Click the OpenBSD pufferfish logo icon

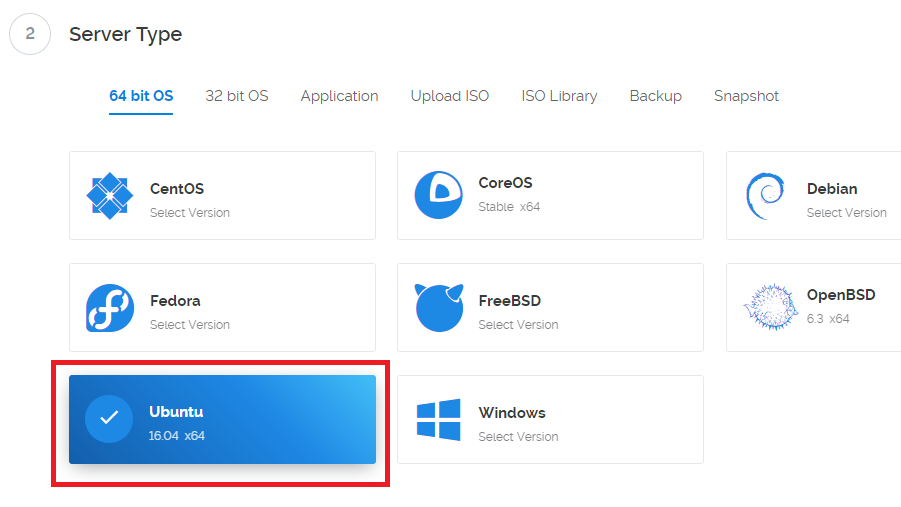tap(771, 307)
